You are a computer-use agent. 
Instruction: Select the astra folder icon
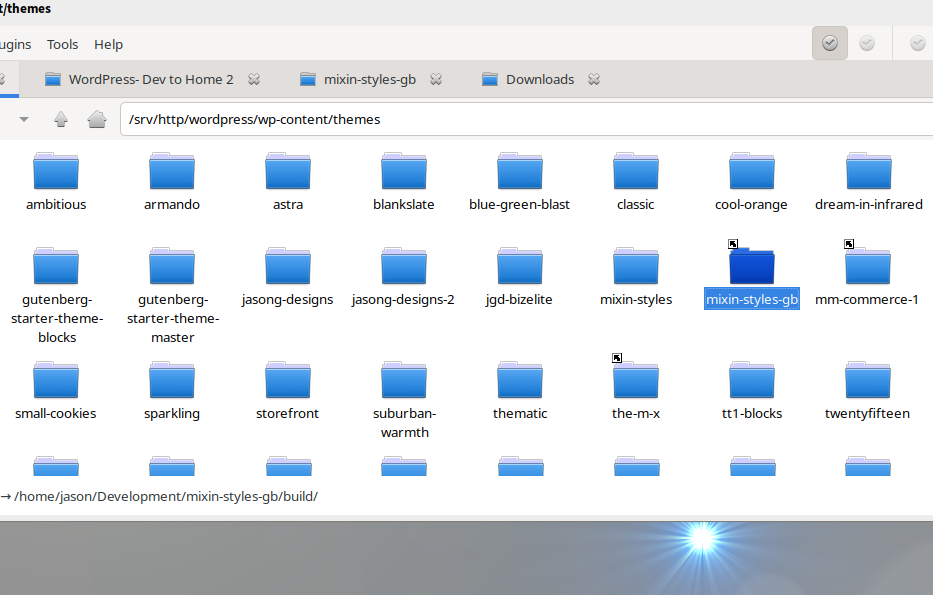(288, 172)
